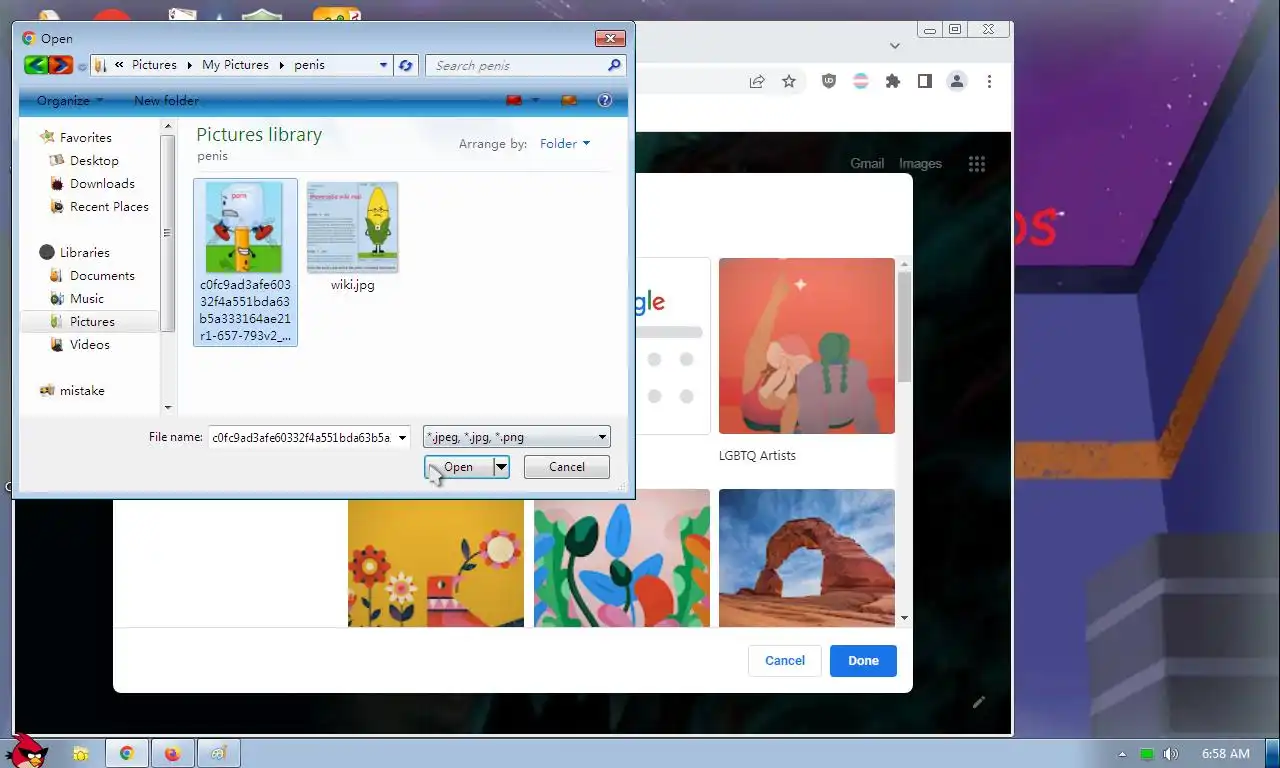Click the customize pencil icon

(979, 702)
